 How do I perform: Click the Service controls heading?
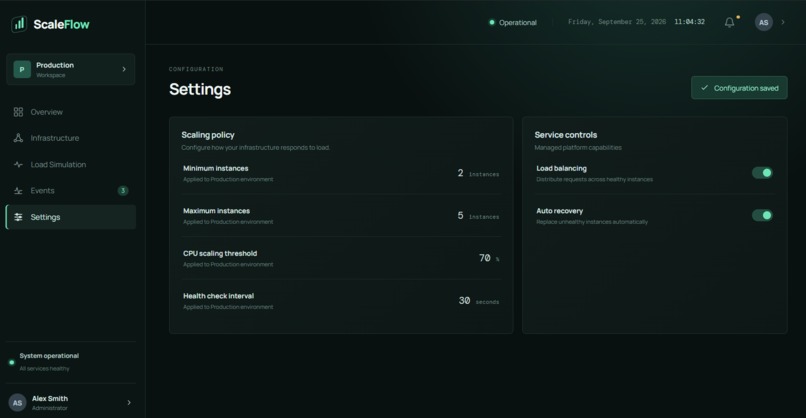point(565,135)
